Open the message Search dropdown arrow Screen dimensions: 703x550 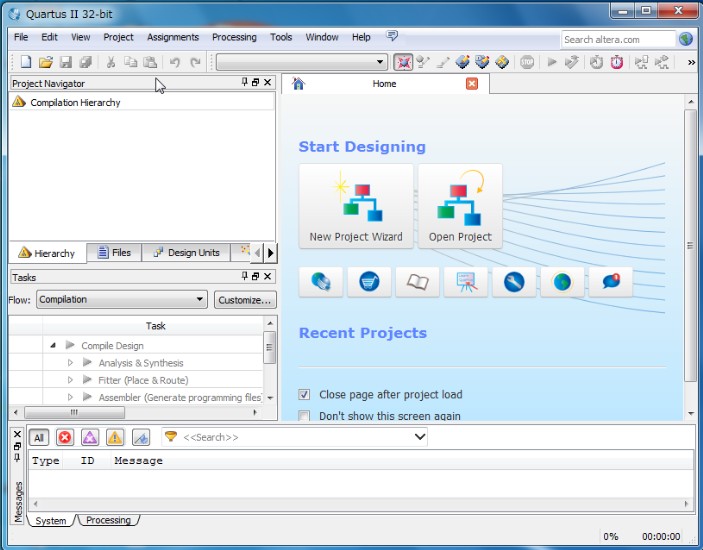420,437
